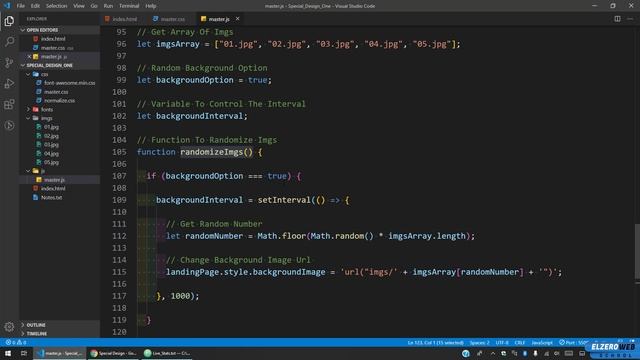The image size is (640, 360).
Task: Change end of line via CRLF
Action: (520, 342)
